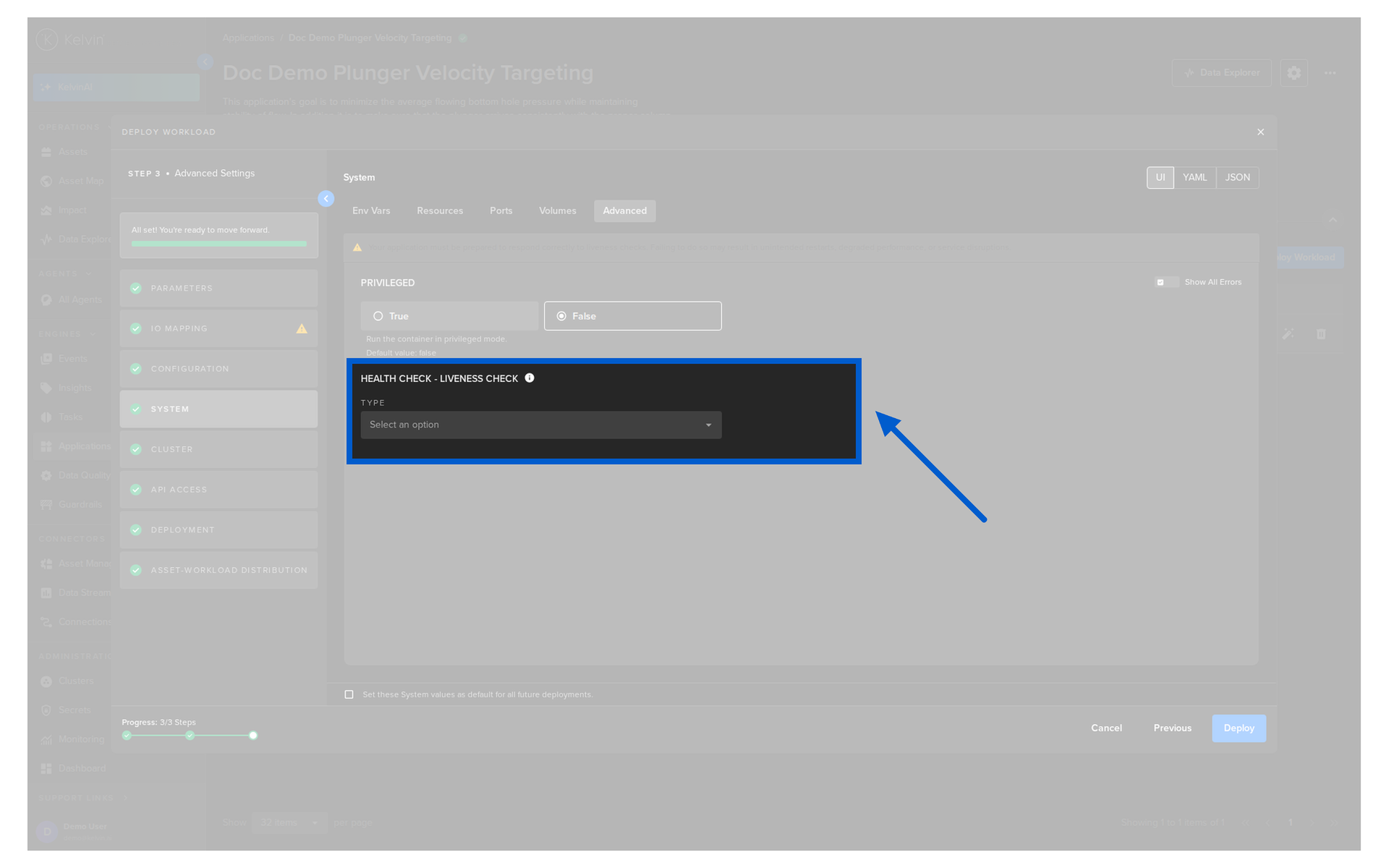The image size is (1389, 868).
Task: Switch to the Env Vars tab
Action: point(371,210)
